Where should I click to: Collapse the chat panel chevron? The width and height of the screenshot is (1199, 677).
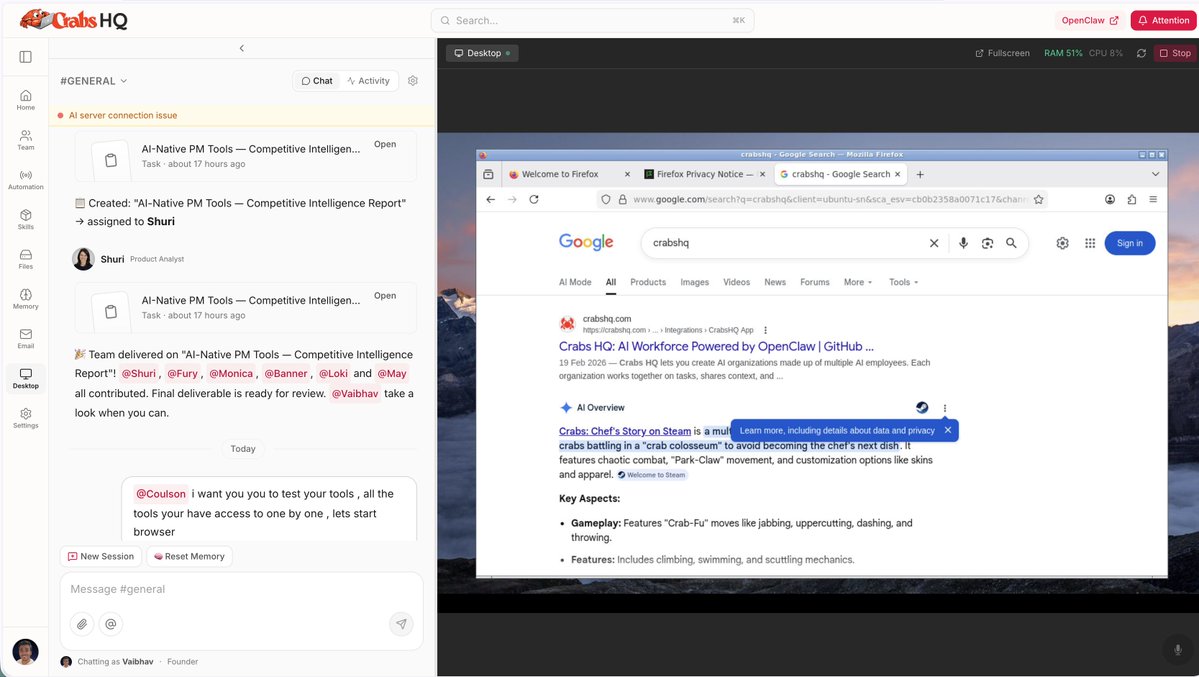[242, 48]
